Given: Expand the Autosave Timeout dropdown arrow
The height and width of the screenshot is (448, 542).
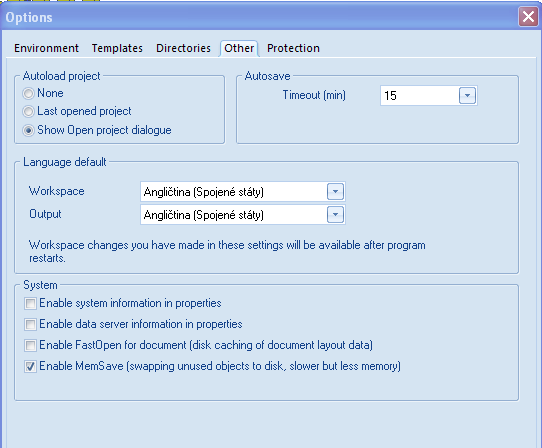Looking at the screenshot, I should (x=467, y=95).
